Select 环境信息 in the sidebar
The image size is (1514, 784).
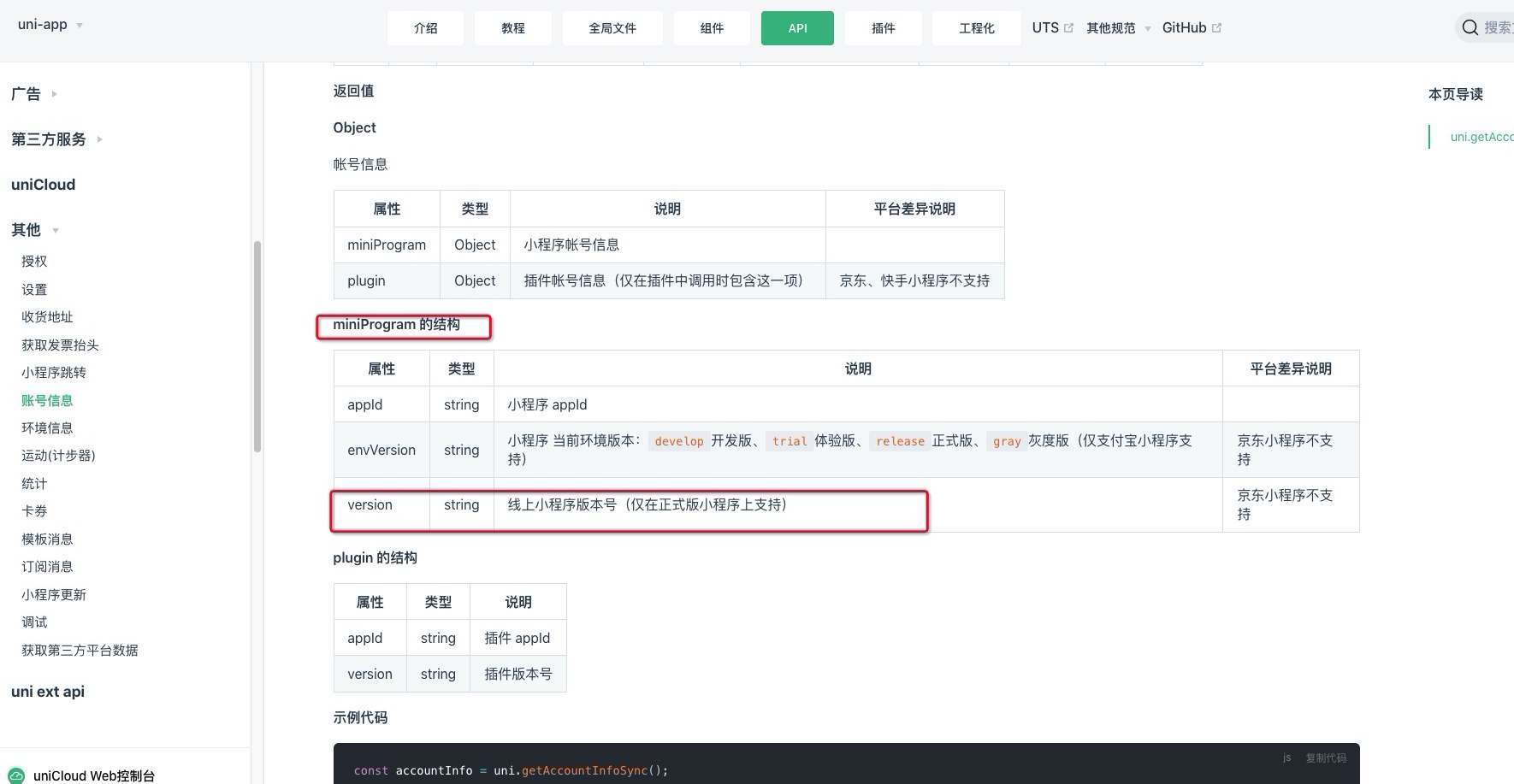tap(47, 428)
